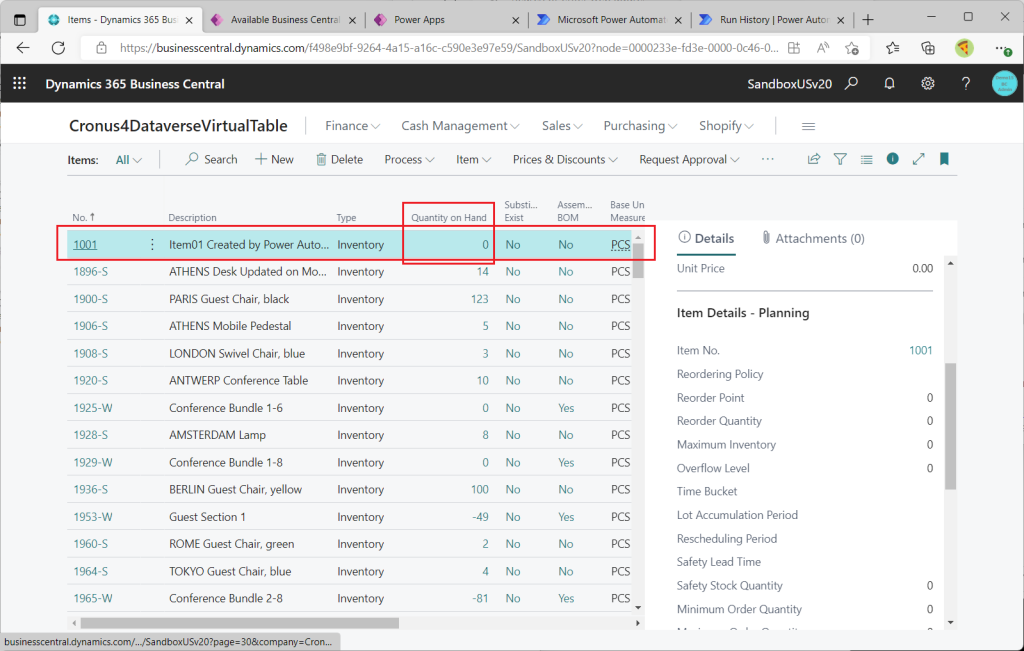Open the browser favorites list
This screenshot has width=1024, height=651.
pyautogui.click(x=893, y=48)
